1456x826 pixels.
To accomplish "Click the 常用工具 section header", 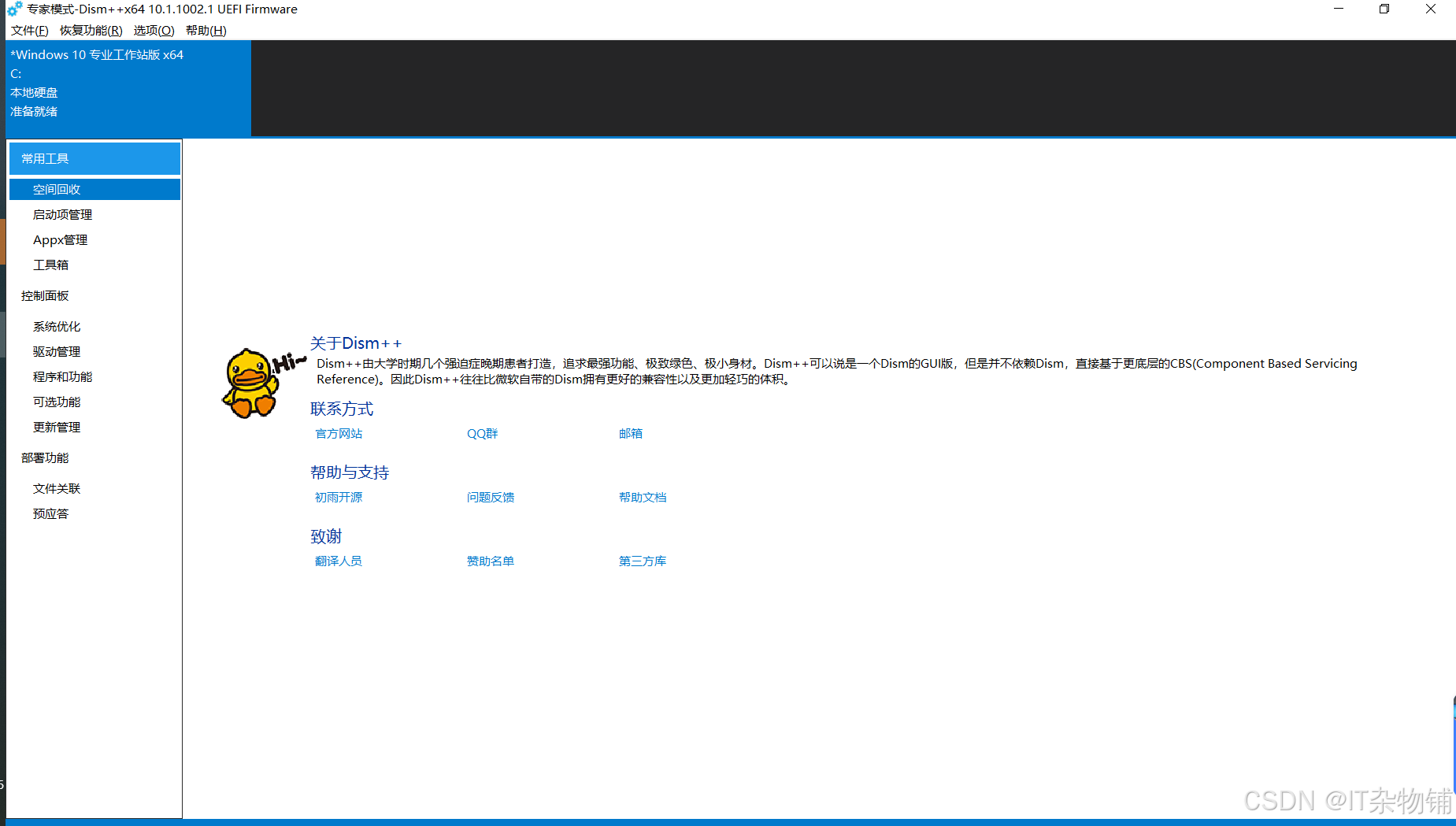I will pos(94,158).
